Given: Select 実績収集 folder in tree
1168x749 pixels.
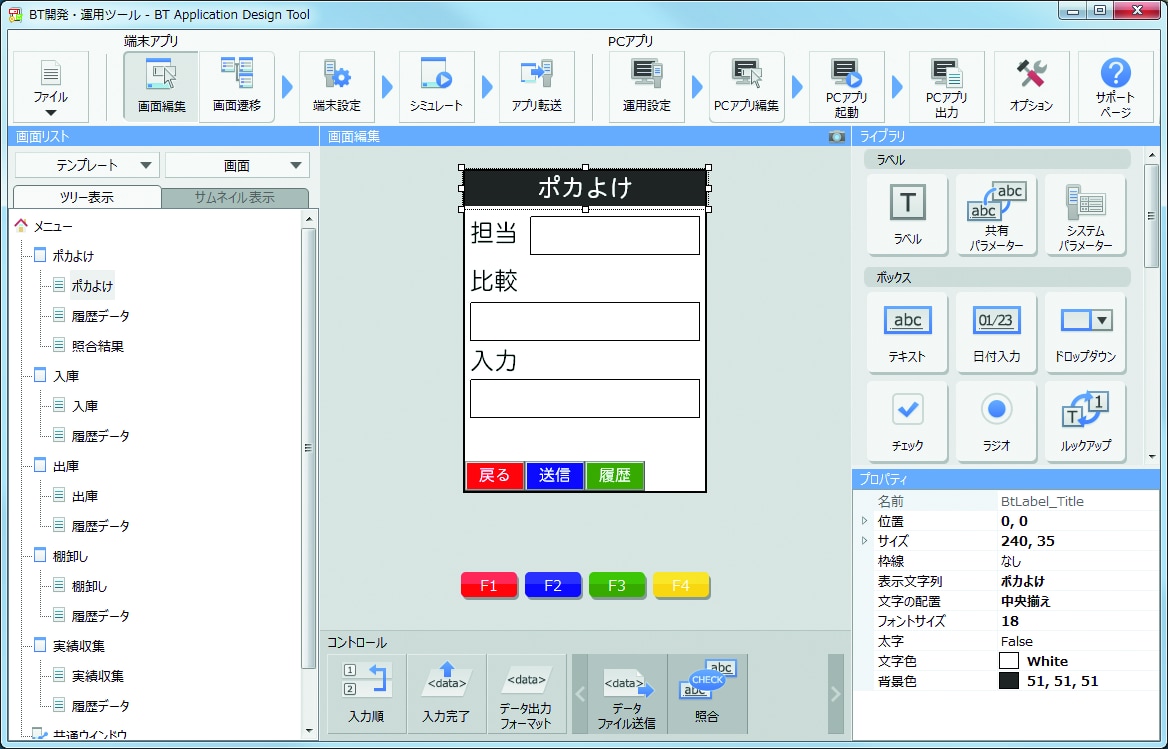Looking at the screenshot, I should coord(79,646).
